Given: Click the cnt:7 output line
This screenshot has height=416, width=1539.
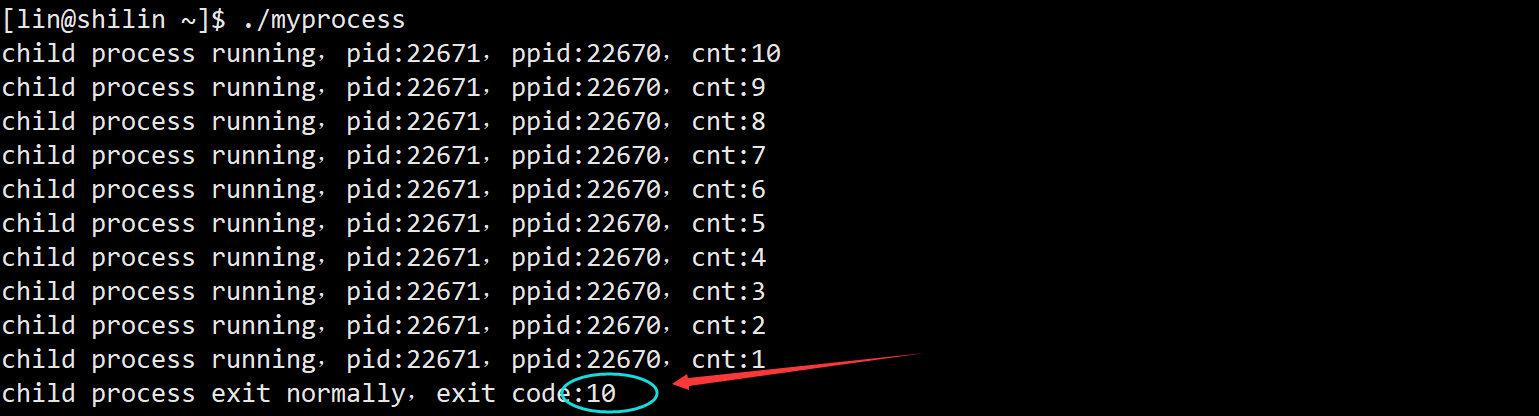Looking at the screenshot, I should click(384, 156).
